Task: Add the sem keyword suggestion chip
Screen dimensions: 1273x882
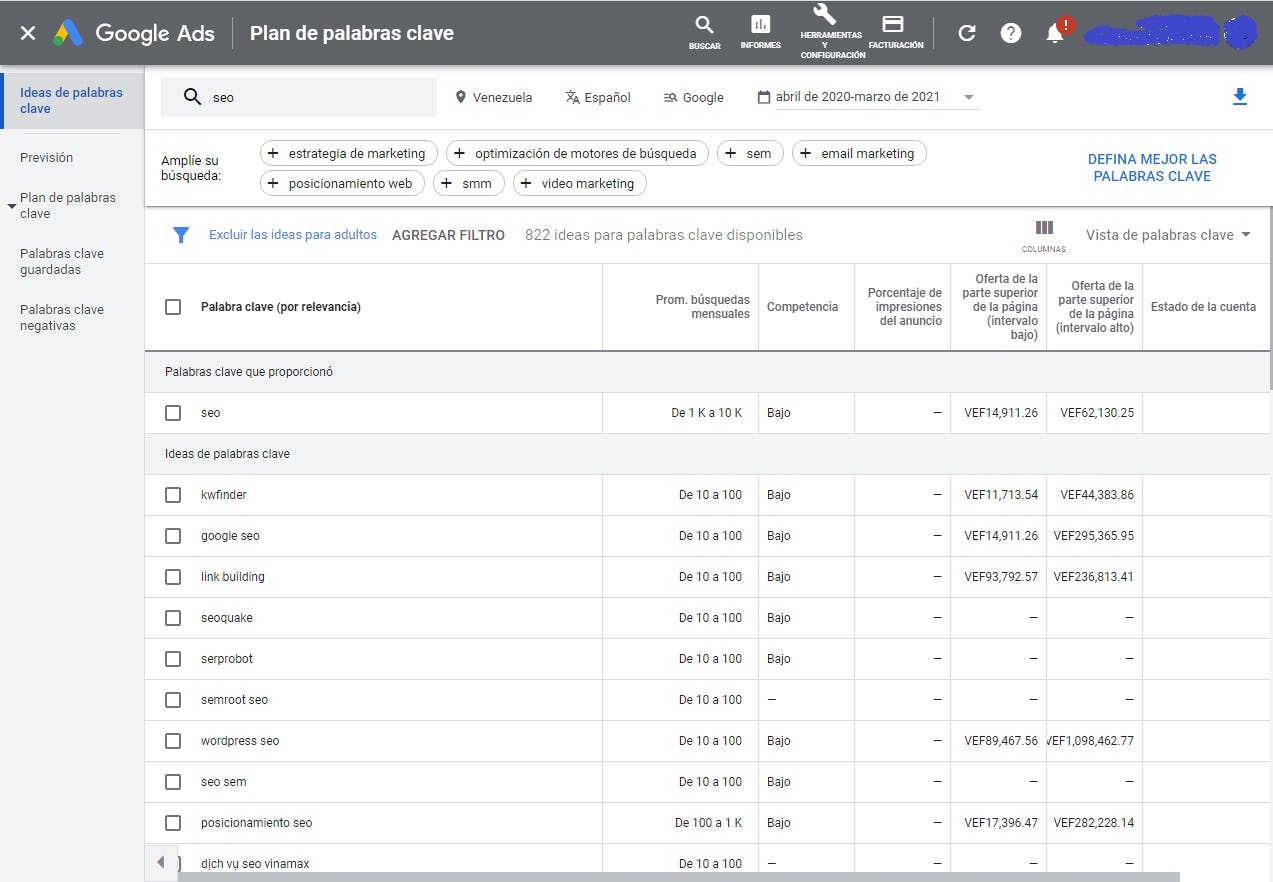Action: [749, 153]
